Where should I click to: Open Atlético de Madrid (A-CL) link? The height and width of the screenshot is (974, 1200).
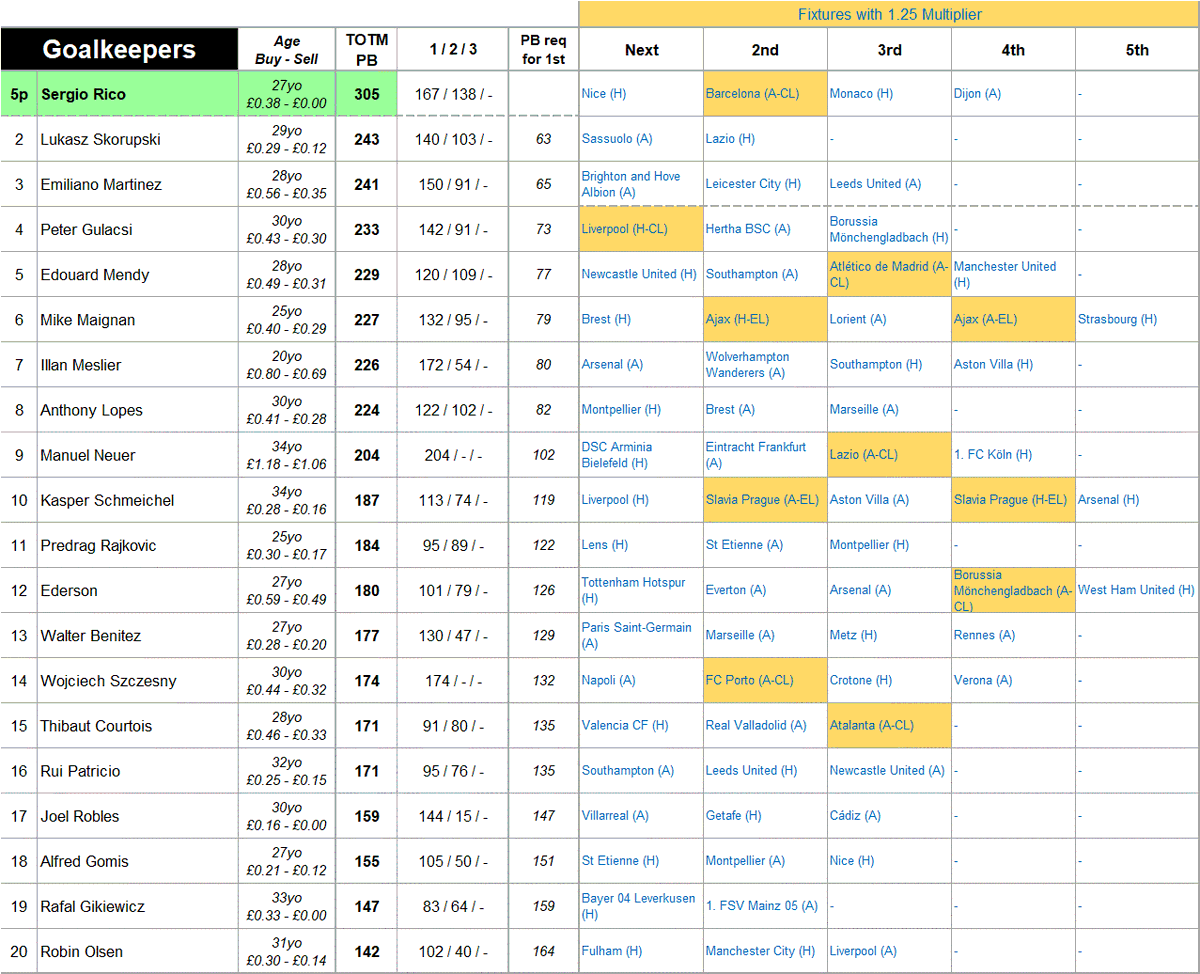coord(888,275)
